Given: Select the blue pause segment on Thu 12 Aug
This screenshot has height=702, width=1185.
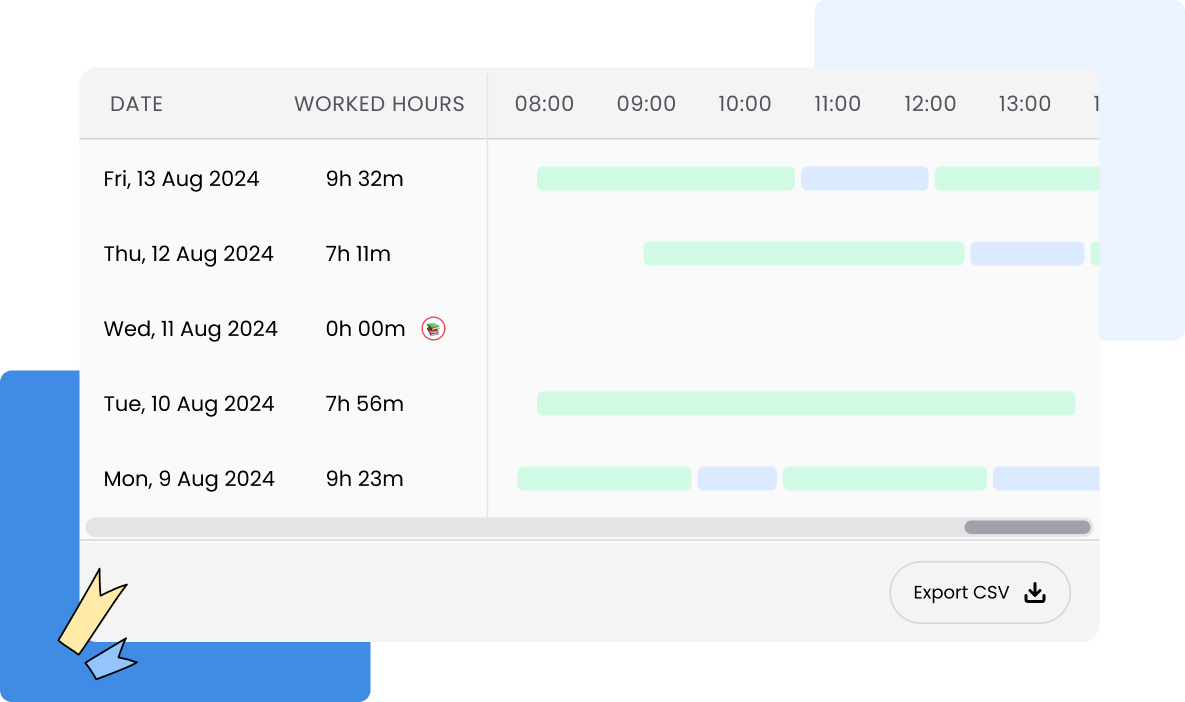Looking at the screenshot, I should tap(1027, 253).
